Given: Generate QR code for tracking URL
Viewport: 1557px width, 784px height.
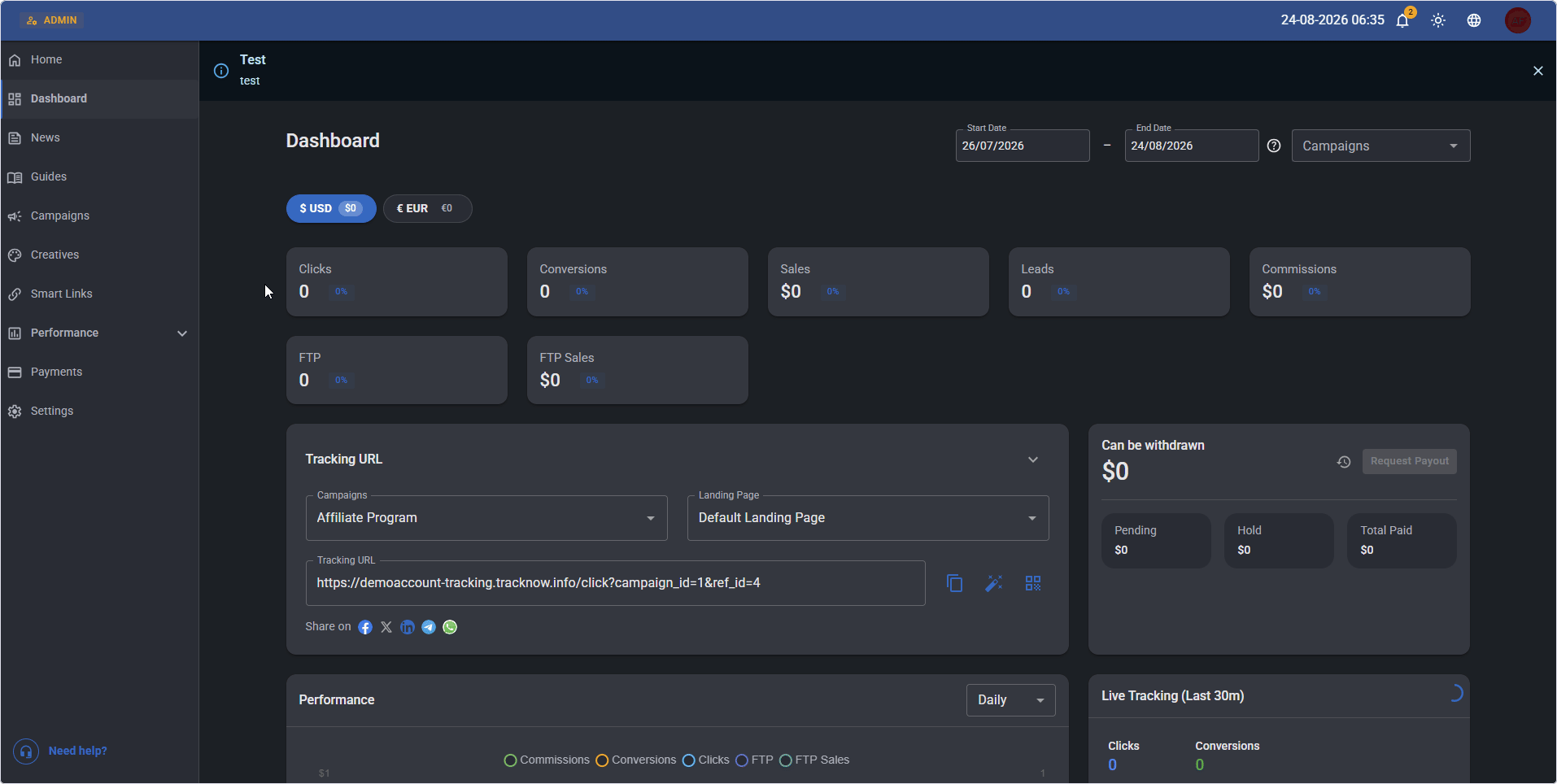Looking at the screenshot, I should pyautogui.click(x=1033, y=583).
